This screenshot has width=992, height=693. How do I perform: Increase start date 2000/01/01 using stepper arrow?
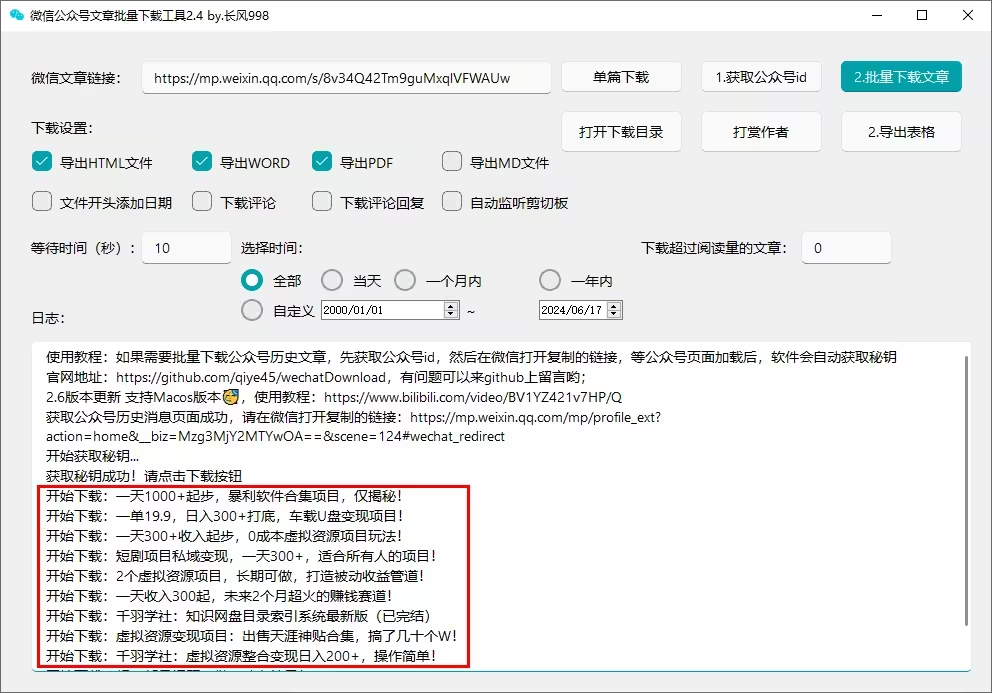pyautogui.click(x=451, y=306)
